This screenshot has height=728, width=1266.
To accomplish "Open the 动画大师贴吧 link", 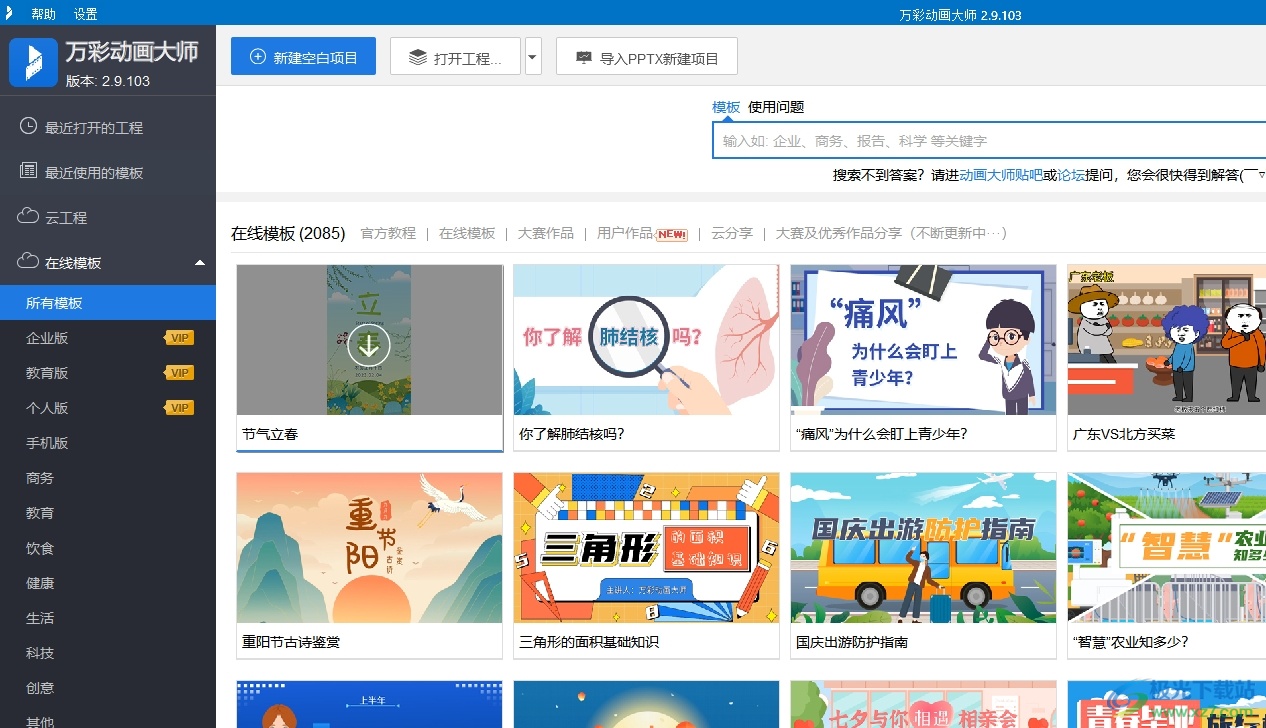I will (x=1001, y=175).
